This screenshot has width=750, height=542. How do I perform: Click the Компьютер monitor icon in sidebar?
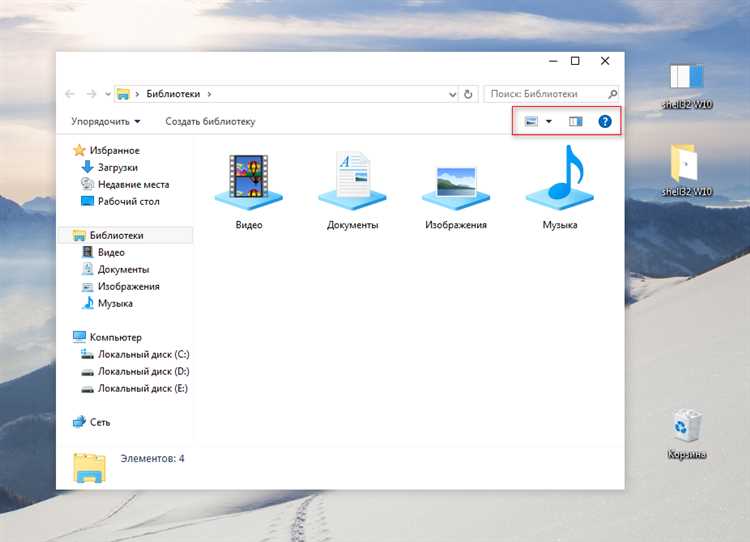pyautogui.click(x=79, y=337)
